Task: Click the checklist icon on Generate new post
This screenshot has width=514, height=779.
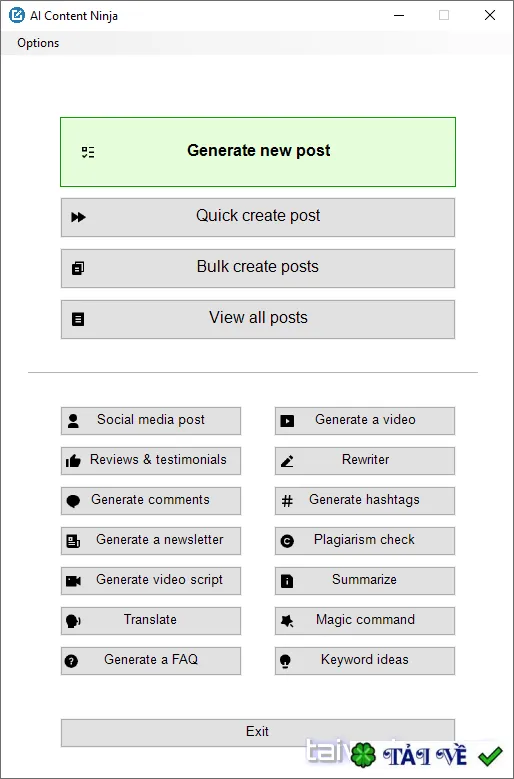Action: click(x=88, y=152)
